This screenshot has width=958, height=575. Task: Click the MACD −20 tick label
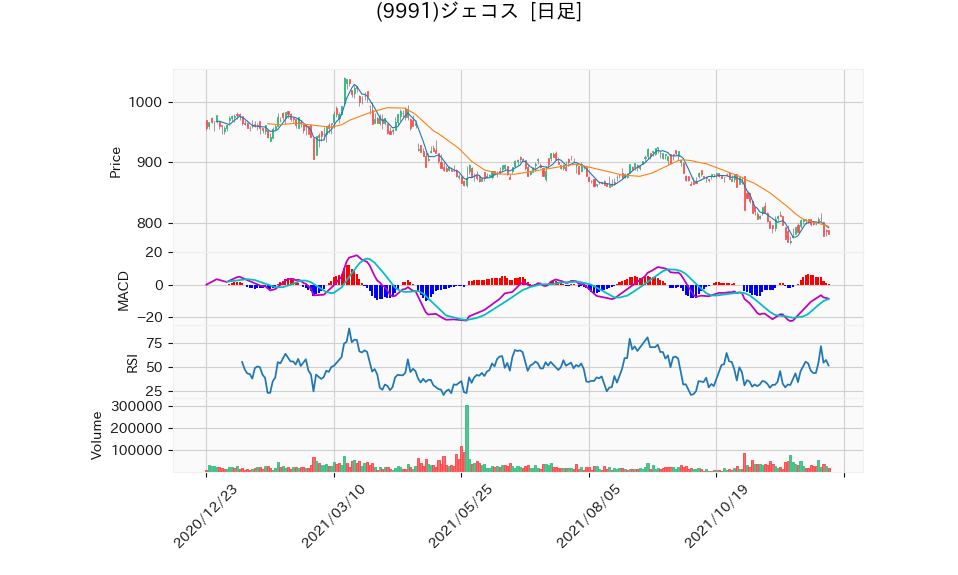[150, 318]
